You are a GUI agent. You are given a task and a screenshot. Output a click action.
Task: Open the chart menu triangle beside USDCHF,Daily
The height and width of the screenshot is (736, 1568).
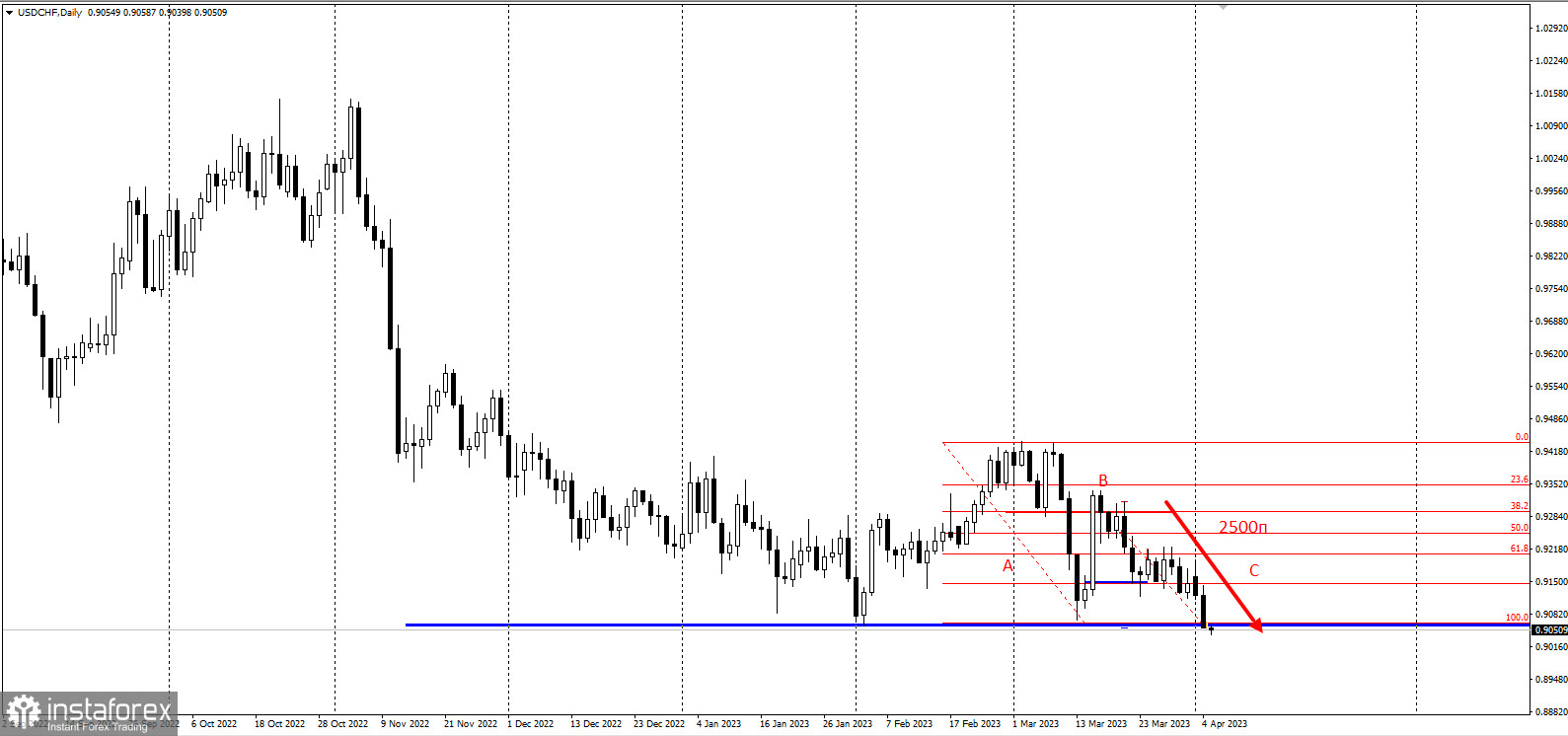coord(9,13)
